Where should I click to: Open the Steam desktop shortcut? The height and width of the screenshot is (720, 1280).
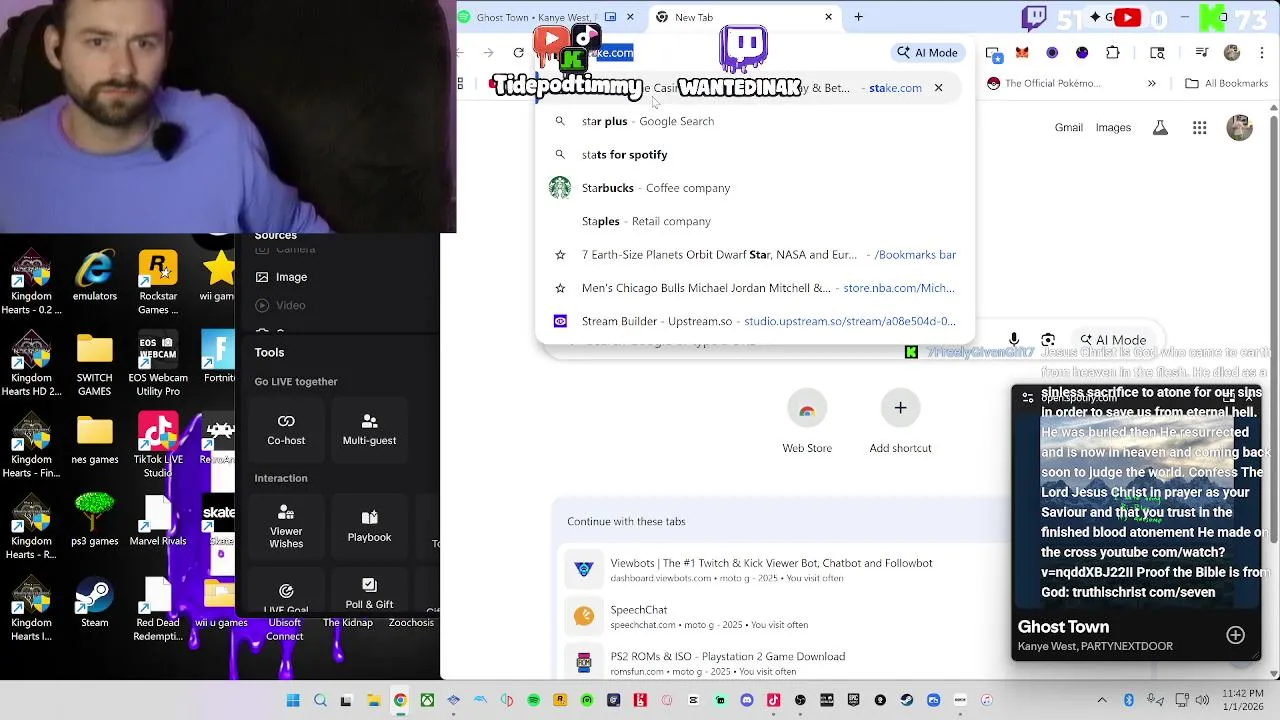click(x=95, y=604)
